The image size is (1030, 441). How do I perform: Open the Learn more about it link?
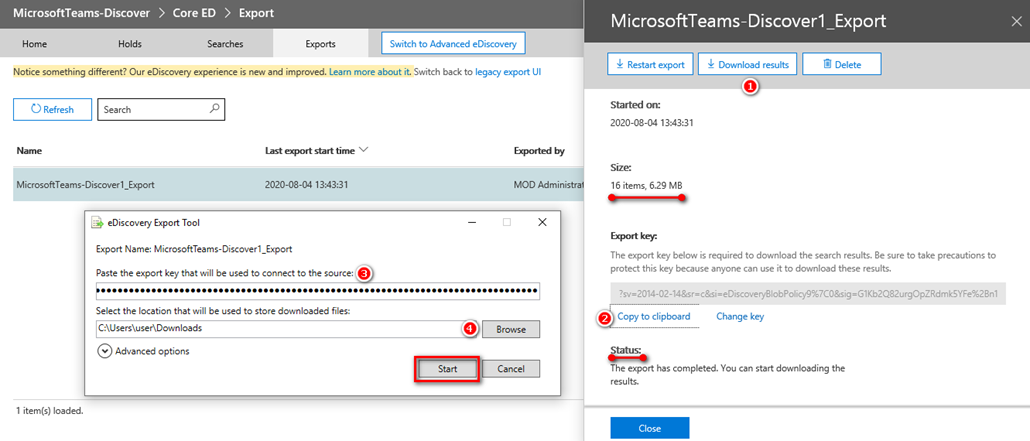(370, 72)
